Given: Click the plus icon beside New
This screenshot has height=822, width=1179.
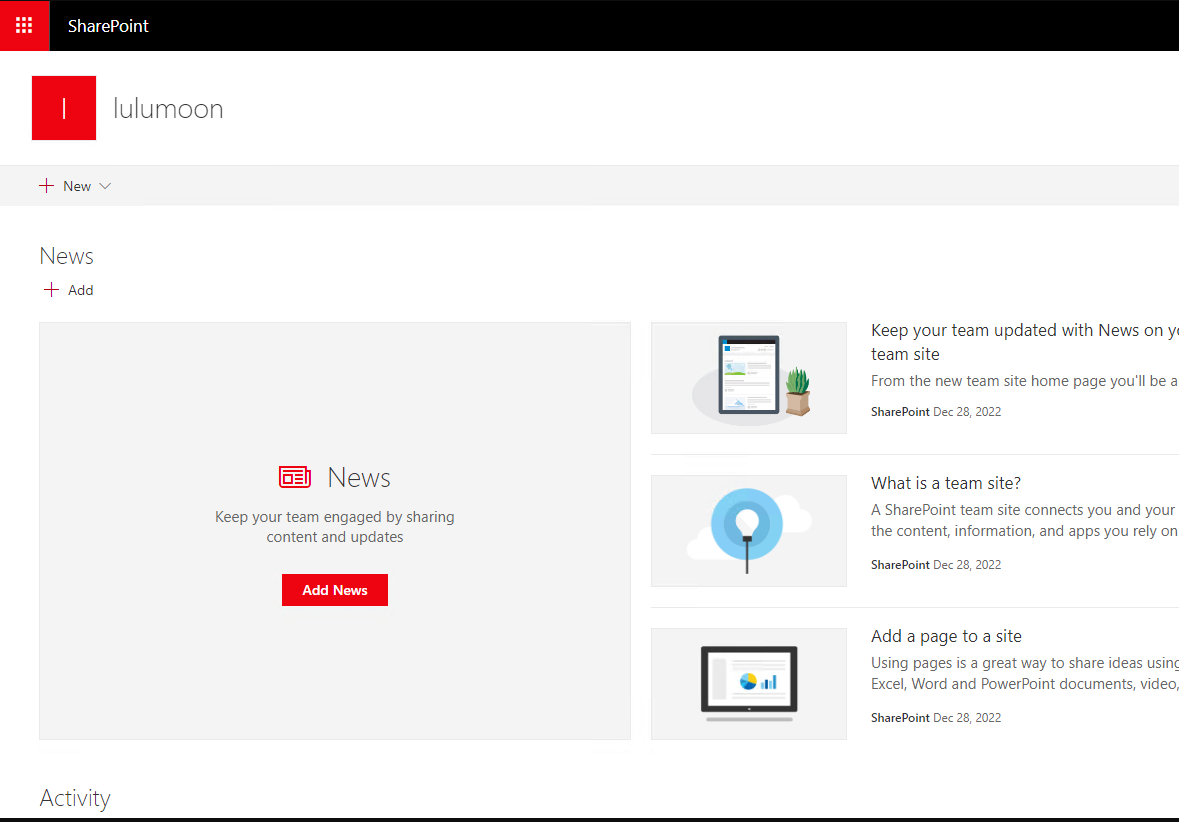Looking at the screenshot, I should point(47,186).
